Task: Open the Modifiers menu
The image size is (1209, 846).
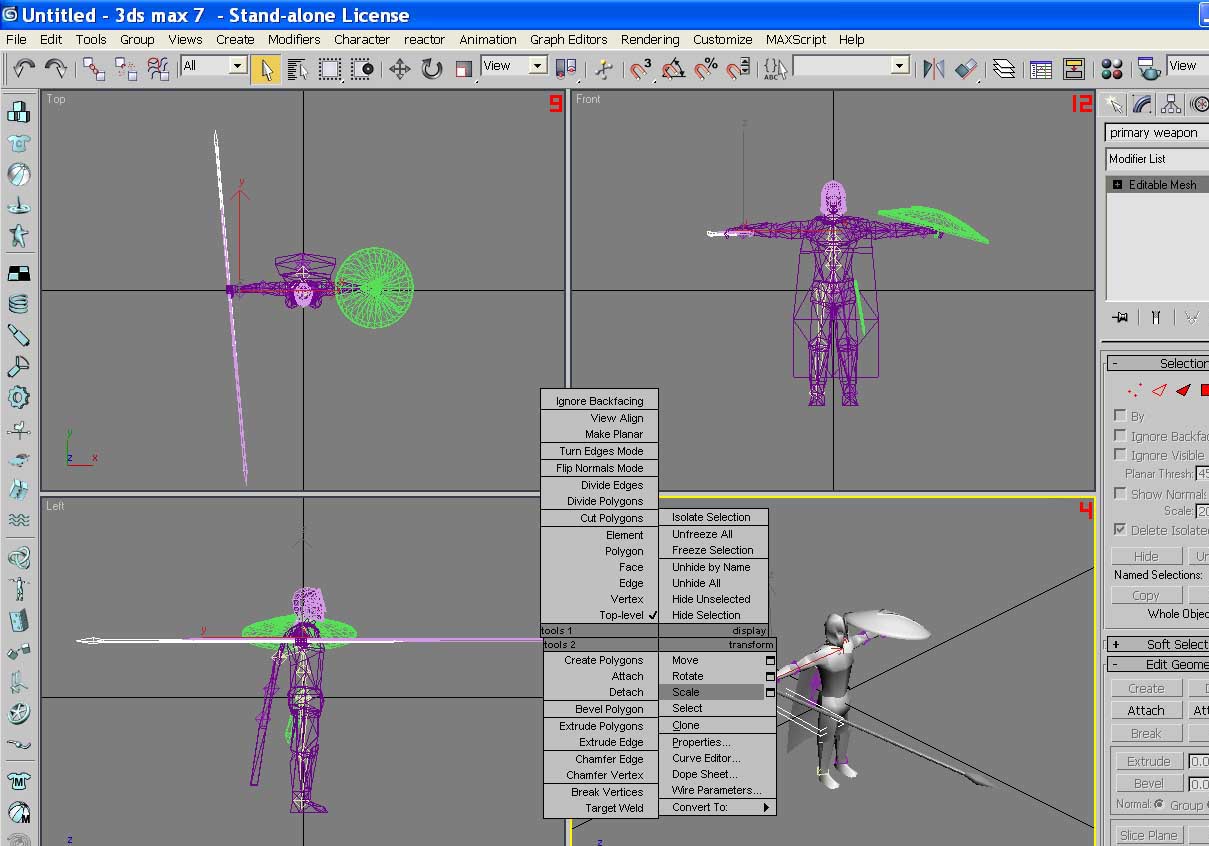Action: [x=294, y=39]
